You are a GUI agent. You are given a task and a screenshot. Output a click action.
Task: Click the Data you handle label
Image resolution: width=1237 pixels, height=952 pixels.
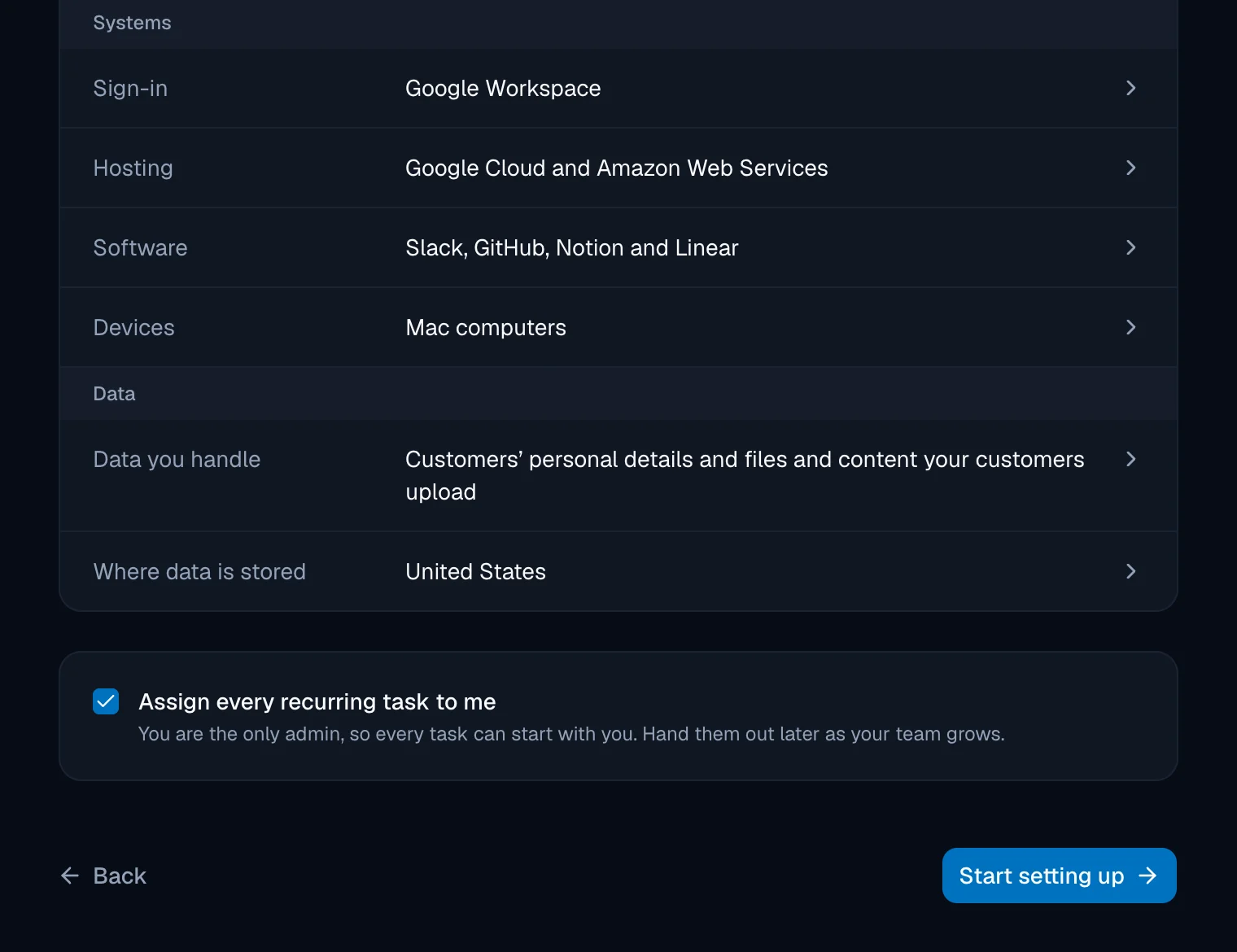177,459
